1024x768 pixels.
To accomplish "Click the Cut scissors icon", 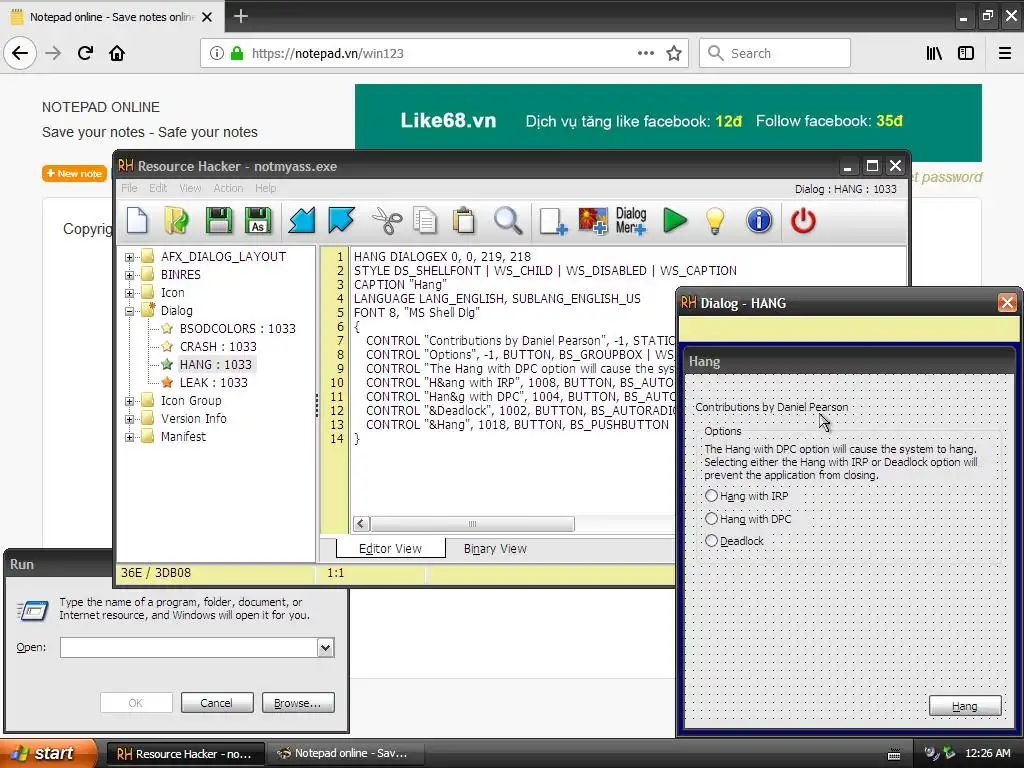I will (387, 221).
